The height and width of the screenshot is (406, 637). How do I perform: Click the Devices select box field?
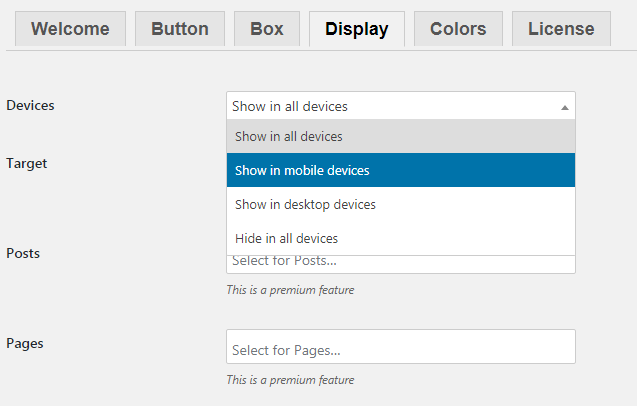coord(401,106)
